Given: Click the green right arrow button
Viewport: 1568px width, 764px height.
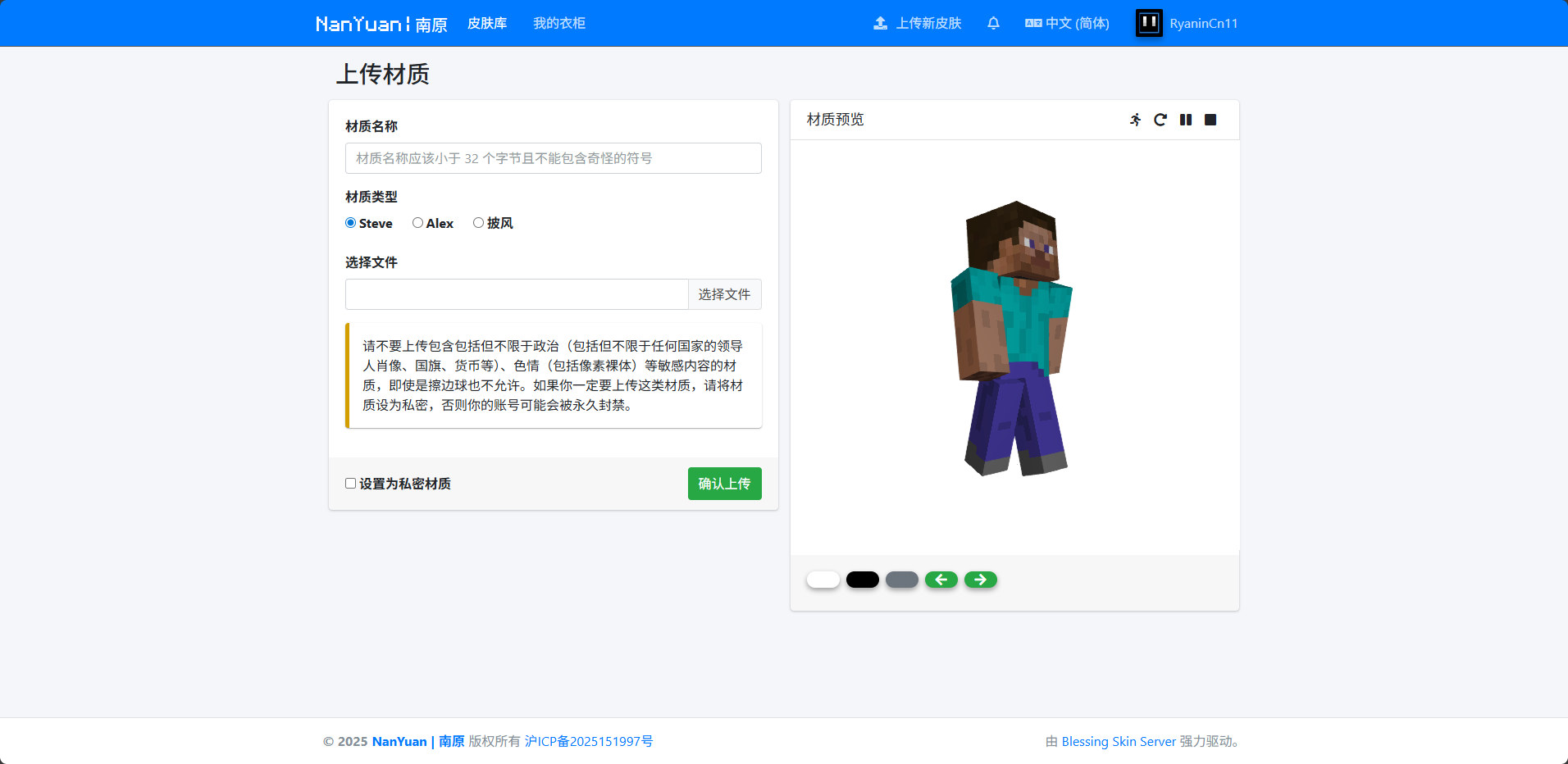Looking at the screenshot, I should 981,580.
